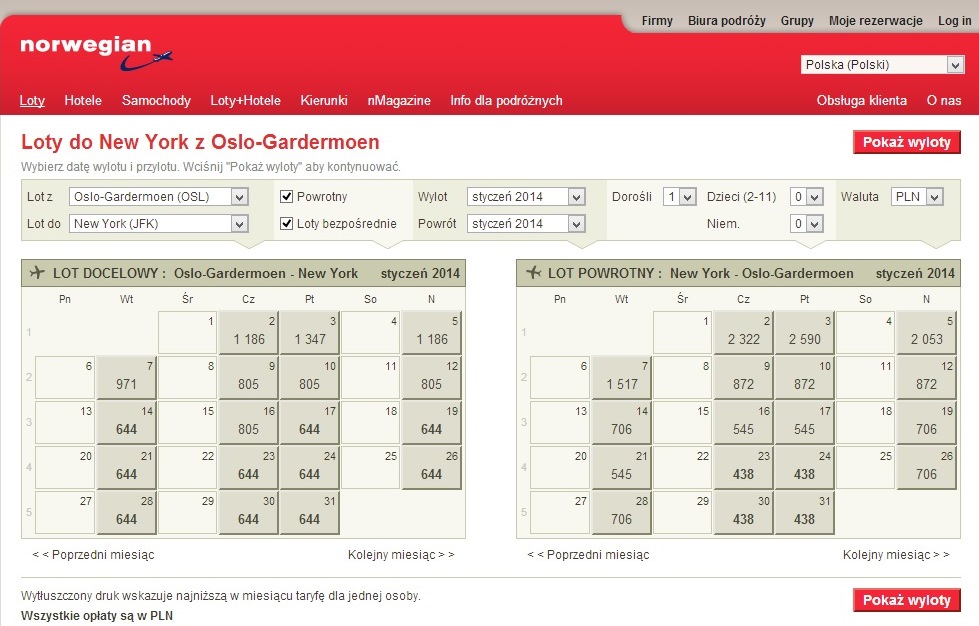
Task: Open the Polska (Polski) language selector
Action: click(x=882, y=64)
